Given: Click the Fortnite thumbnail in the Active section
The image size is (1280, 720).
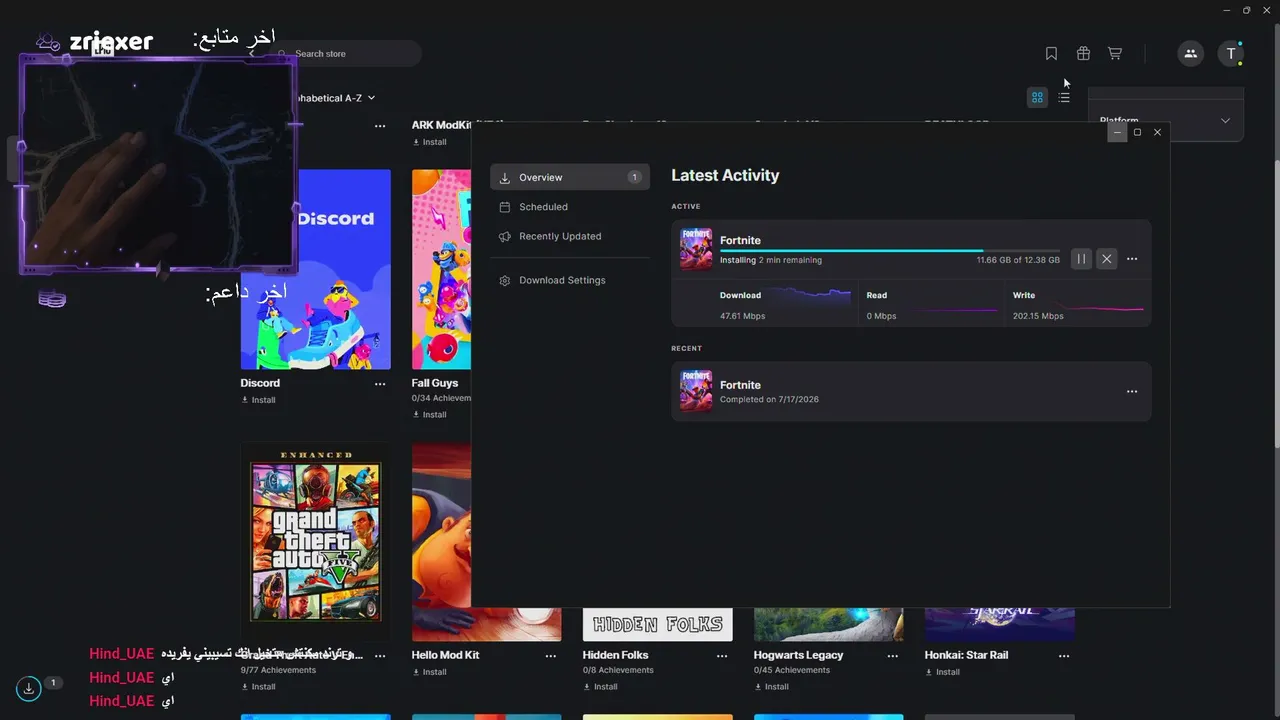Looking at the screenshot, I should pos(696,249).
